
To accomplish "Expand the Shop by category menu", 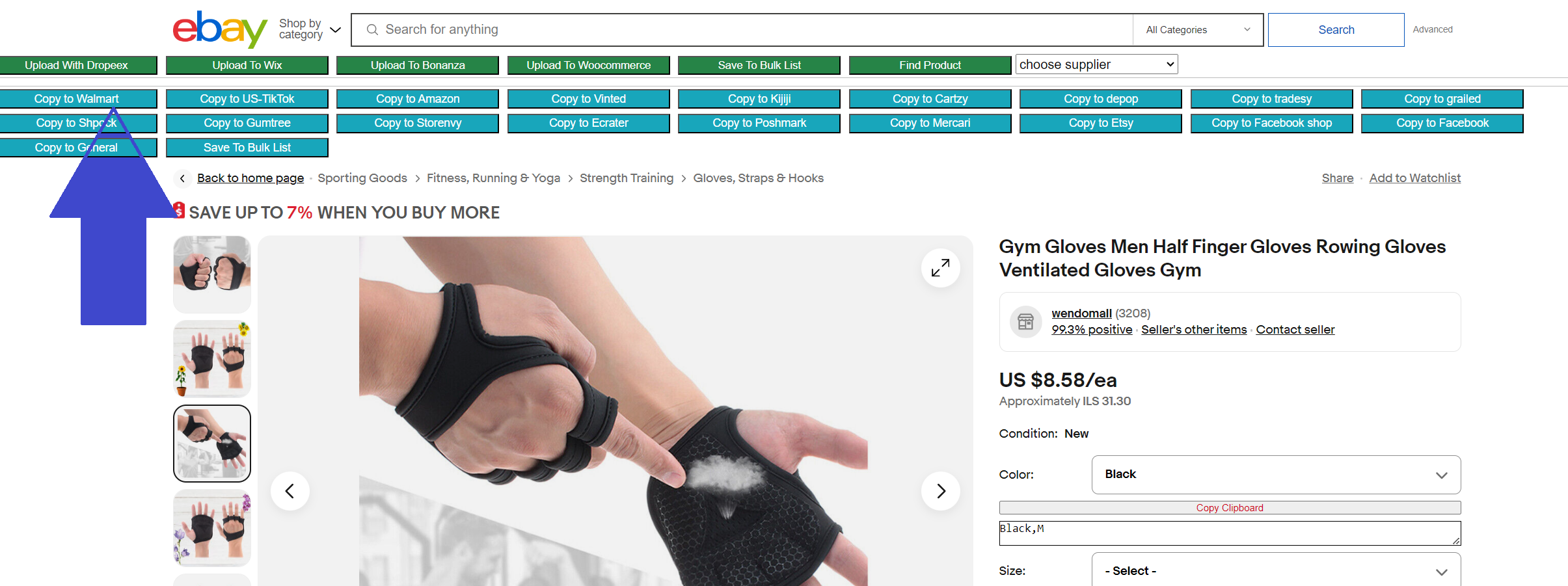I will click(310, 29).
